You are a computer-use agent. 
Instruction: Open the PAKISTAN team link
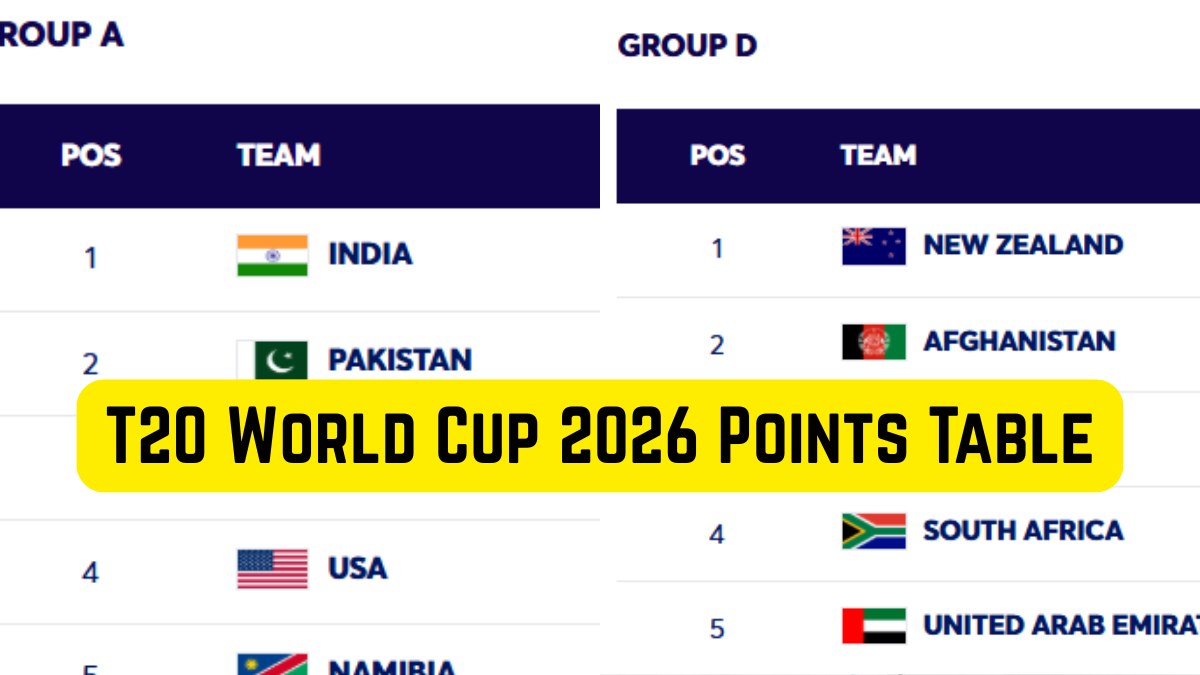[x=400, y=360]
